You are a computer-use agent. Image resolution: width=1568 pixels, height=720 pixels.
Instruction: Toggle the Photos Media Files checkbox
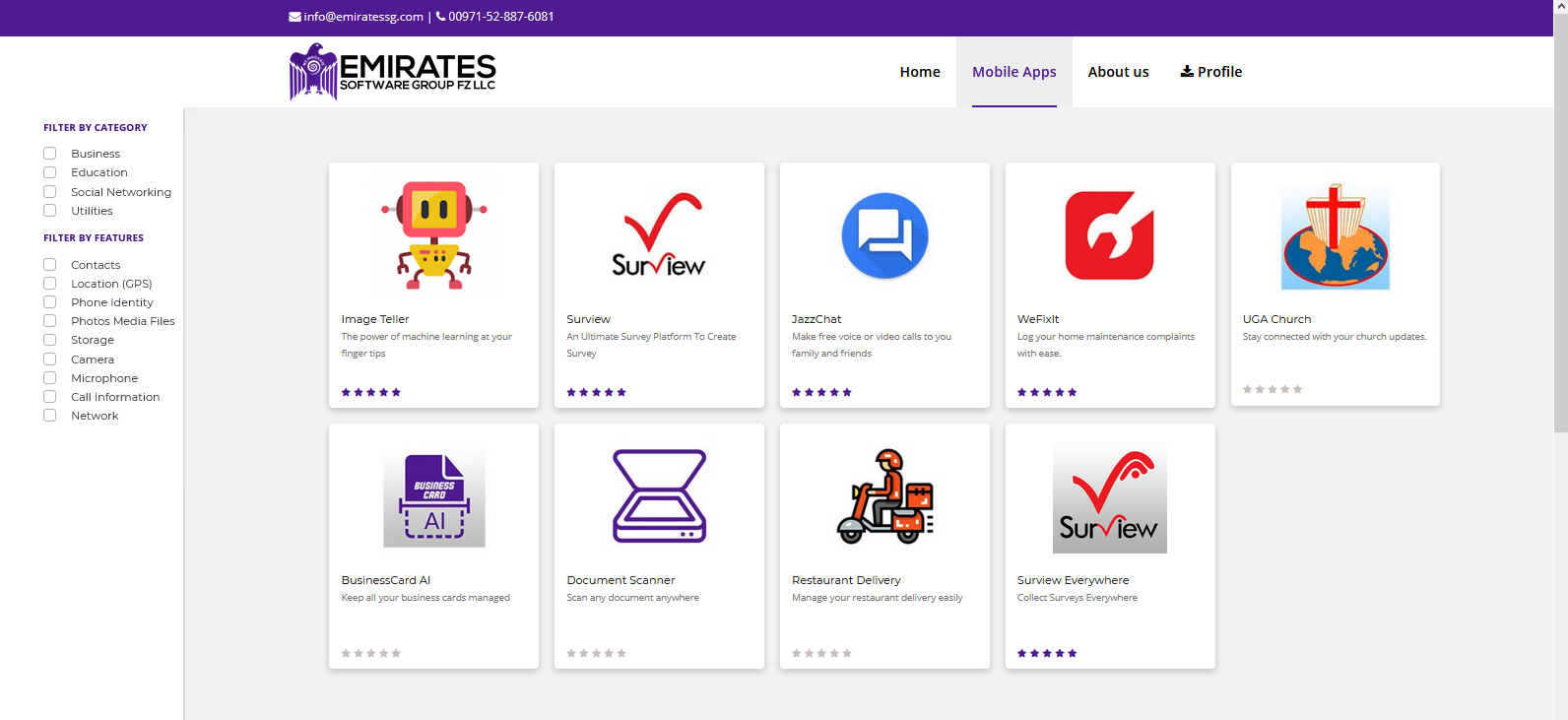(x=49, y=320)
